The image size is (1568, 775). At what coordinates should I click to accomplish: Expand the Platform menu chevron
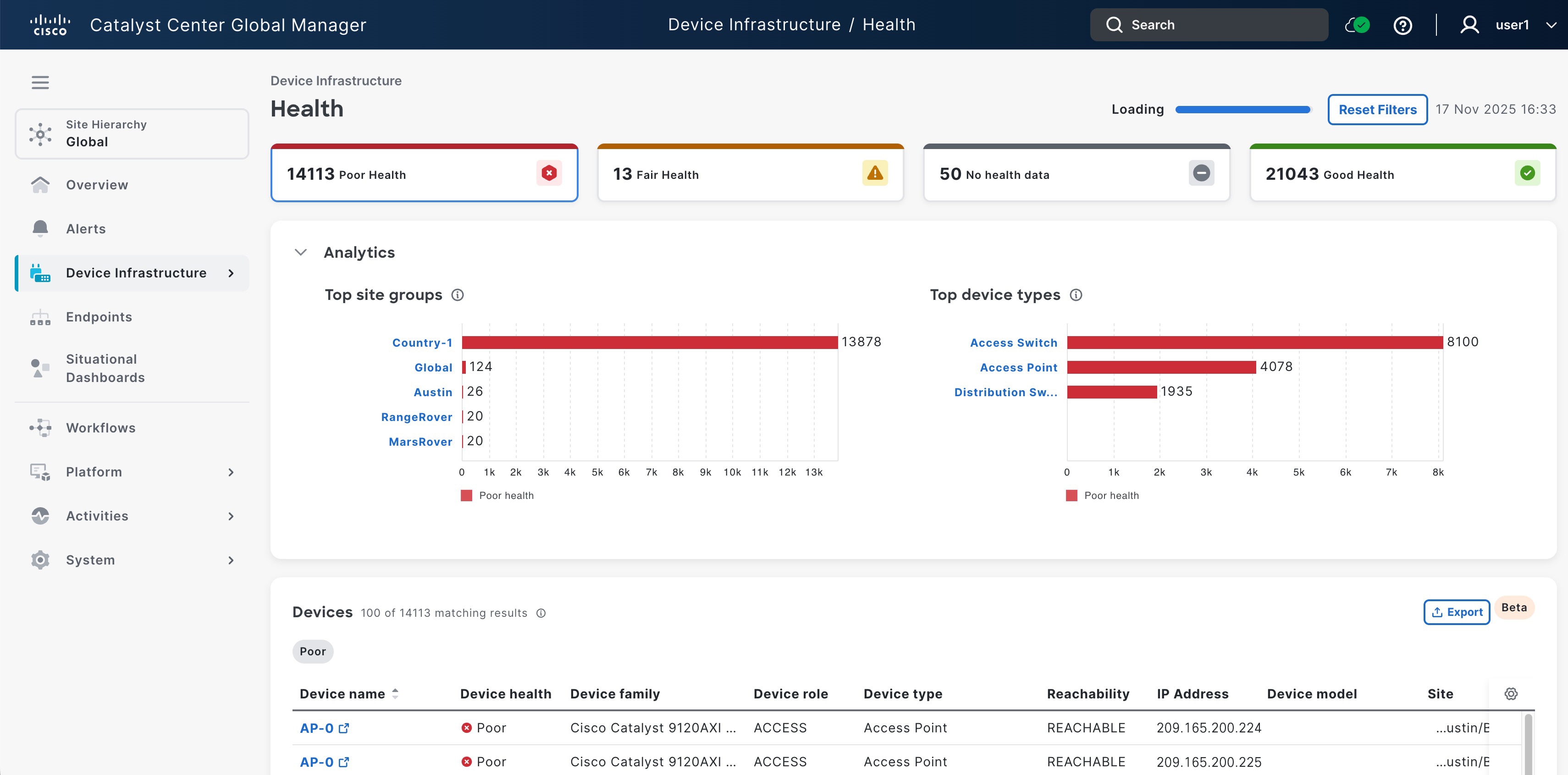(231, 472)
